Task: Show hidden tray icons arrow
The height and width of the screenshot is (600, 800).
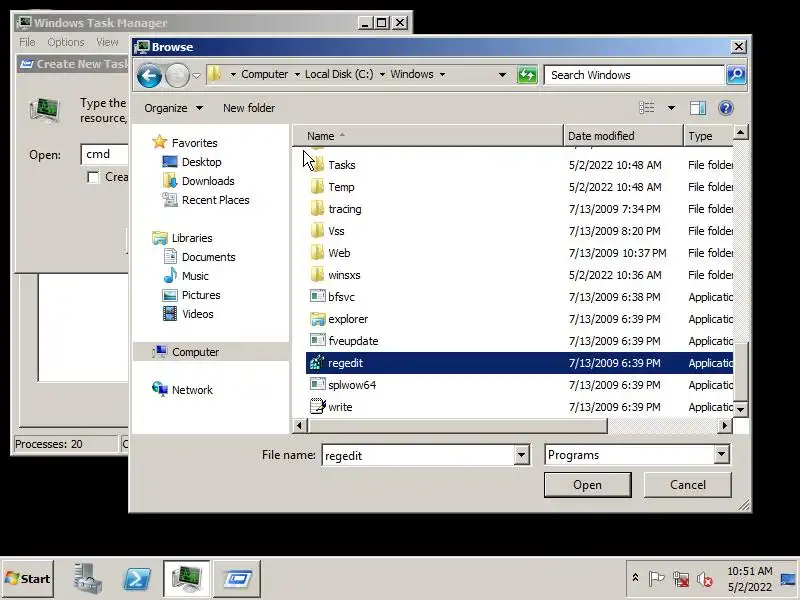Action: click(635, 578)
